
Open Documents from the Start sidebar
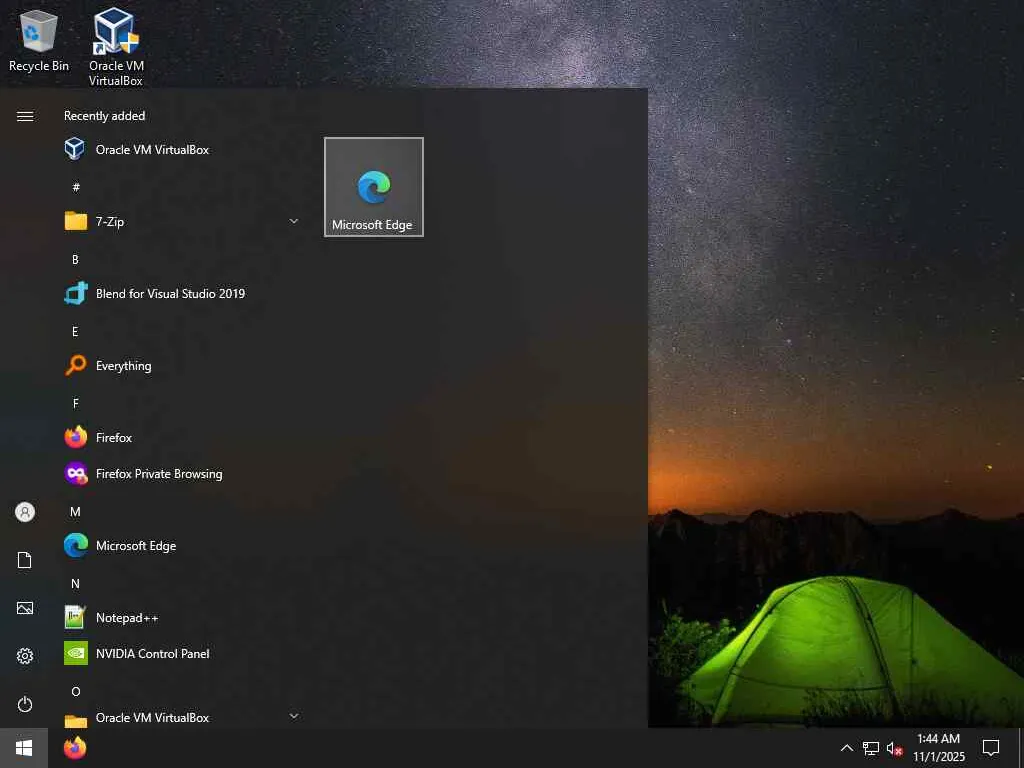click(25, 560)
